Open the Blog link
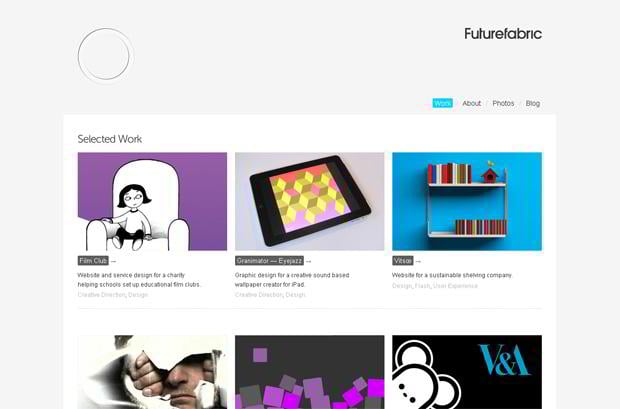The height and width of the screenshot is (409, 620). pos(533,103)
